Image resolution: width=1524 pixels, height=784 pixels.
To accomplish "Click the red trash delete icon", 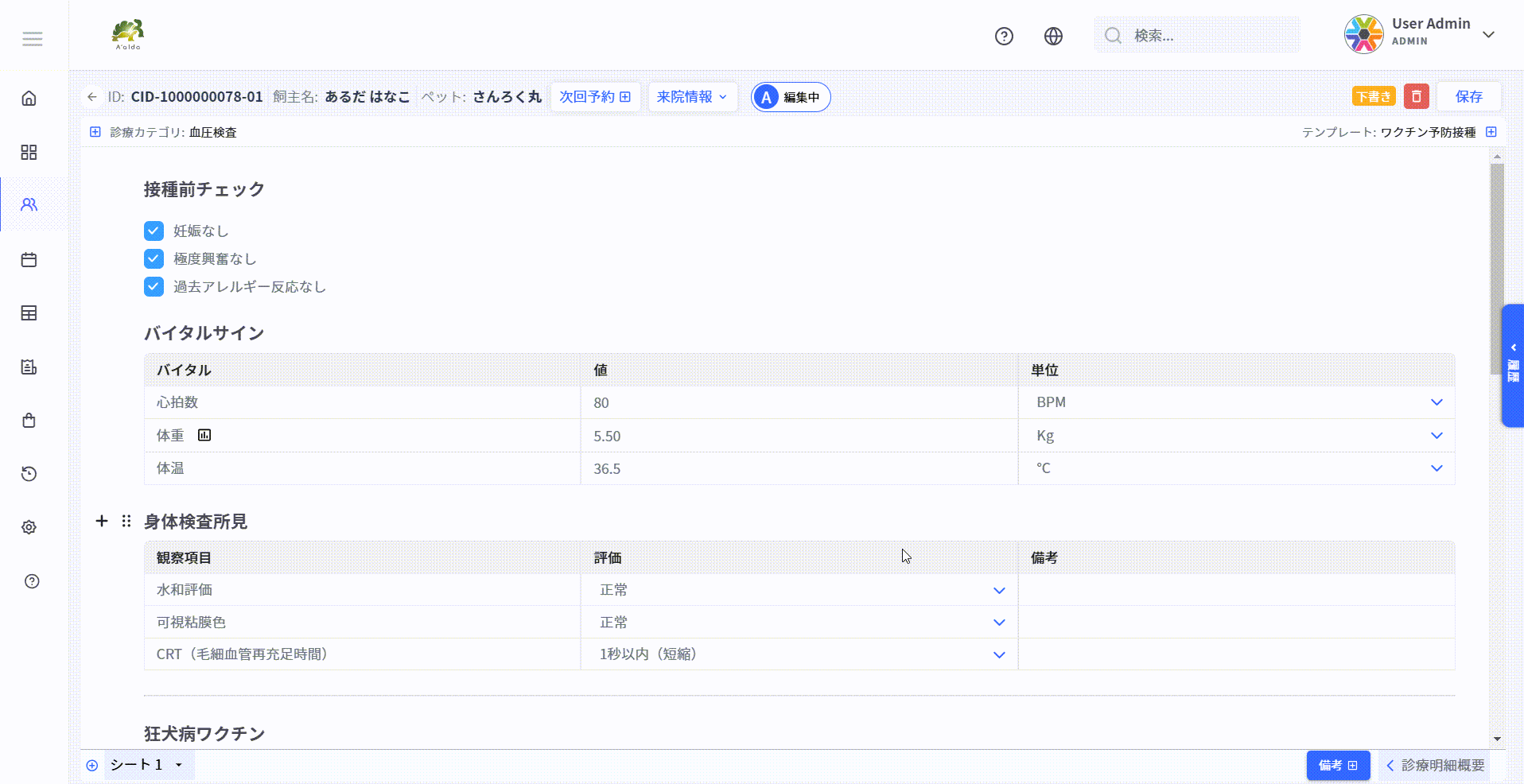I will 1416,96.
